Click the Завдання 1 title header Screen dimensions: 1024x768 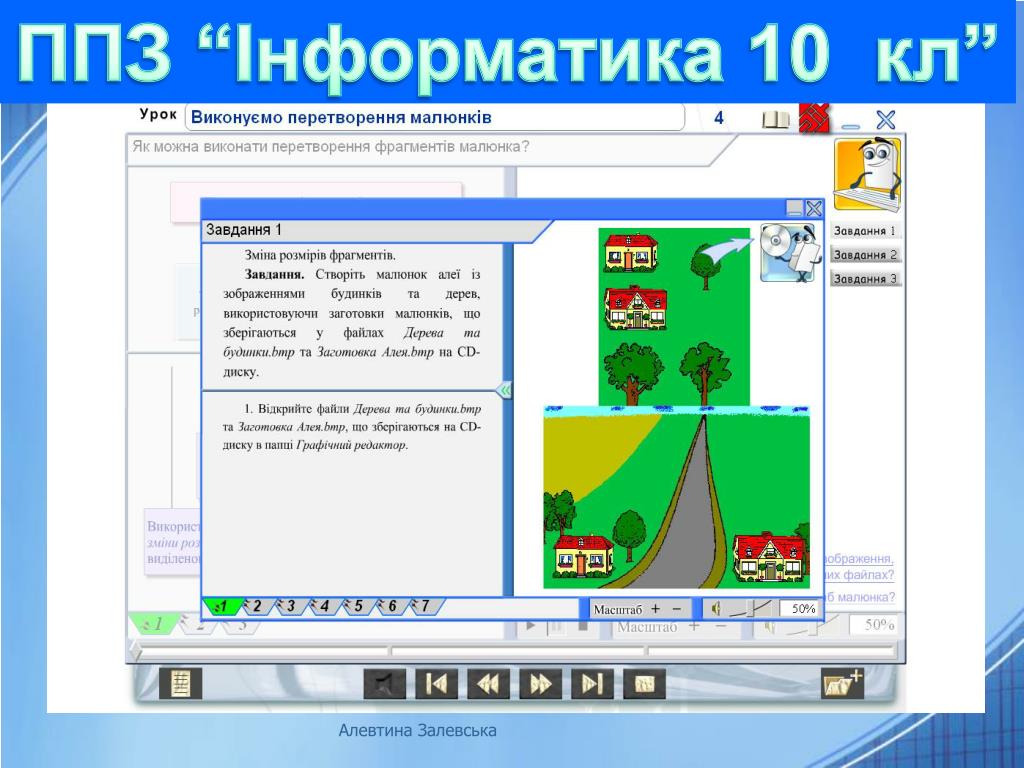click(244, 230)
